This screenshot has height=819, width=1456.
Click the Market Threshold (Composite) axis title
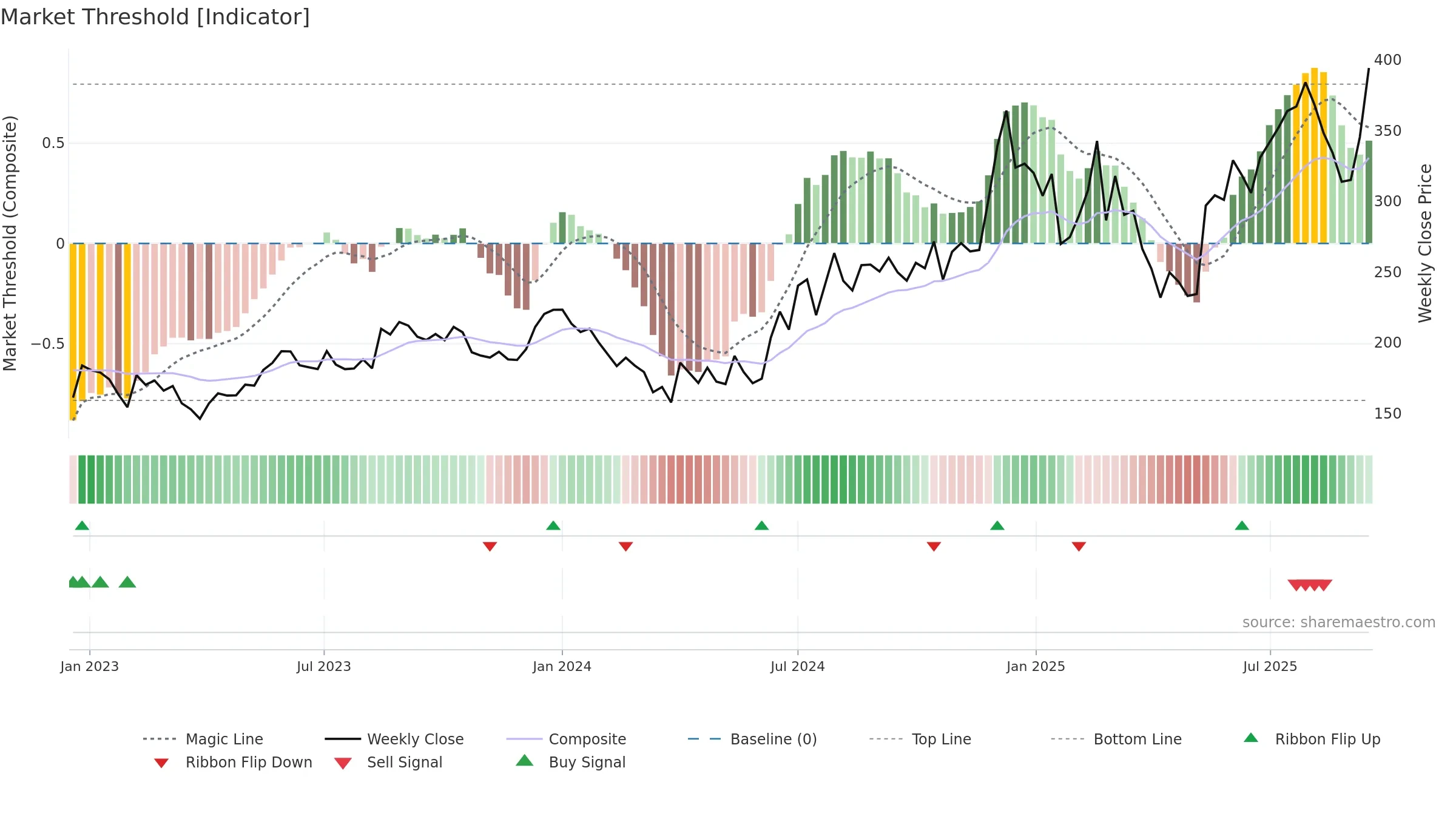[10, 243]
